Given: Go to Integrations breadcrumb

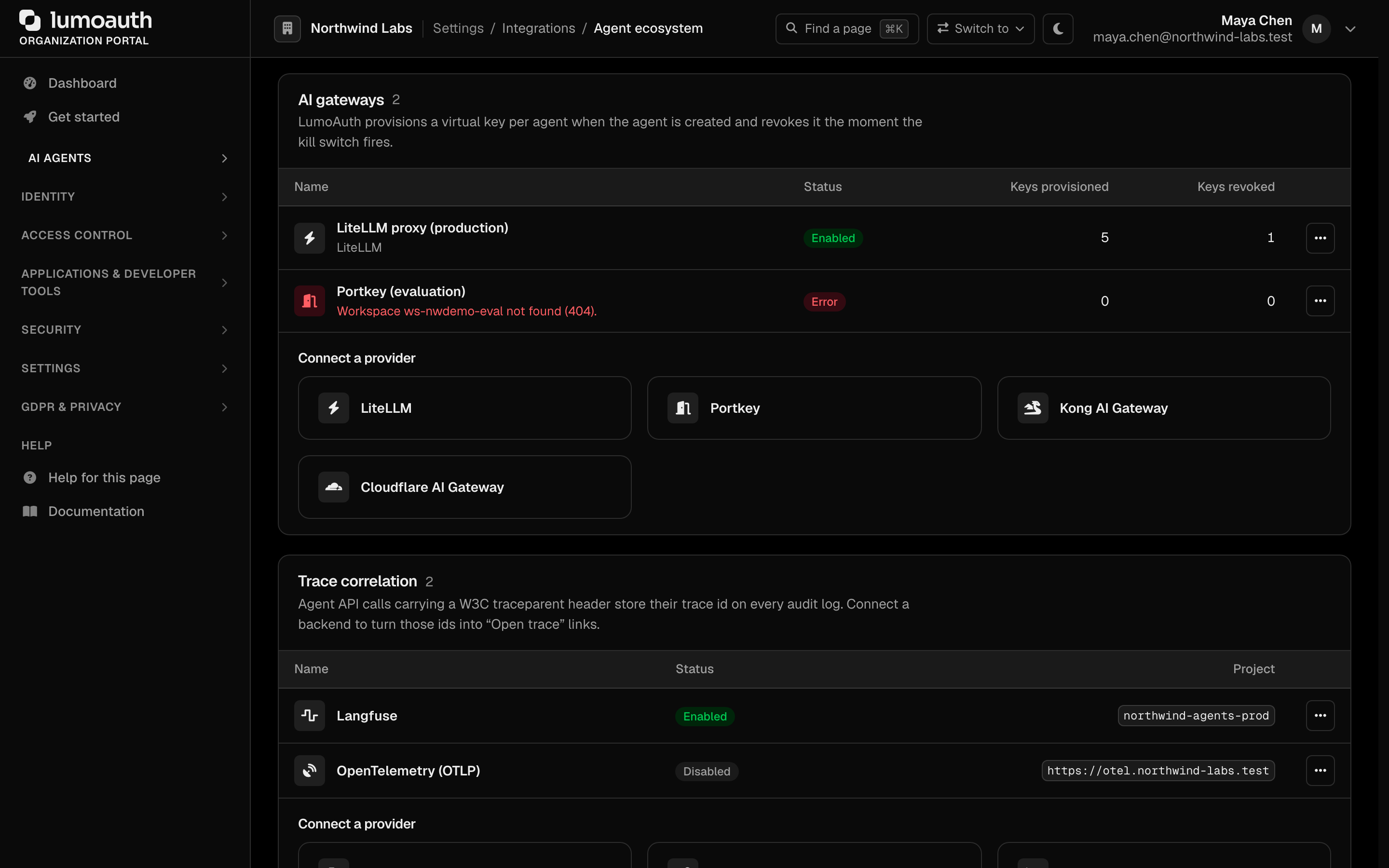Looking at the screenshot, I should (538, 28).
